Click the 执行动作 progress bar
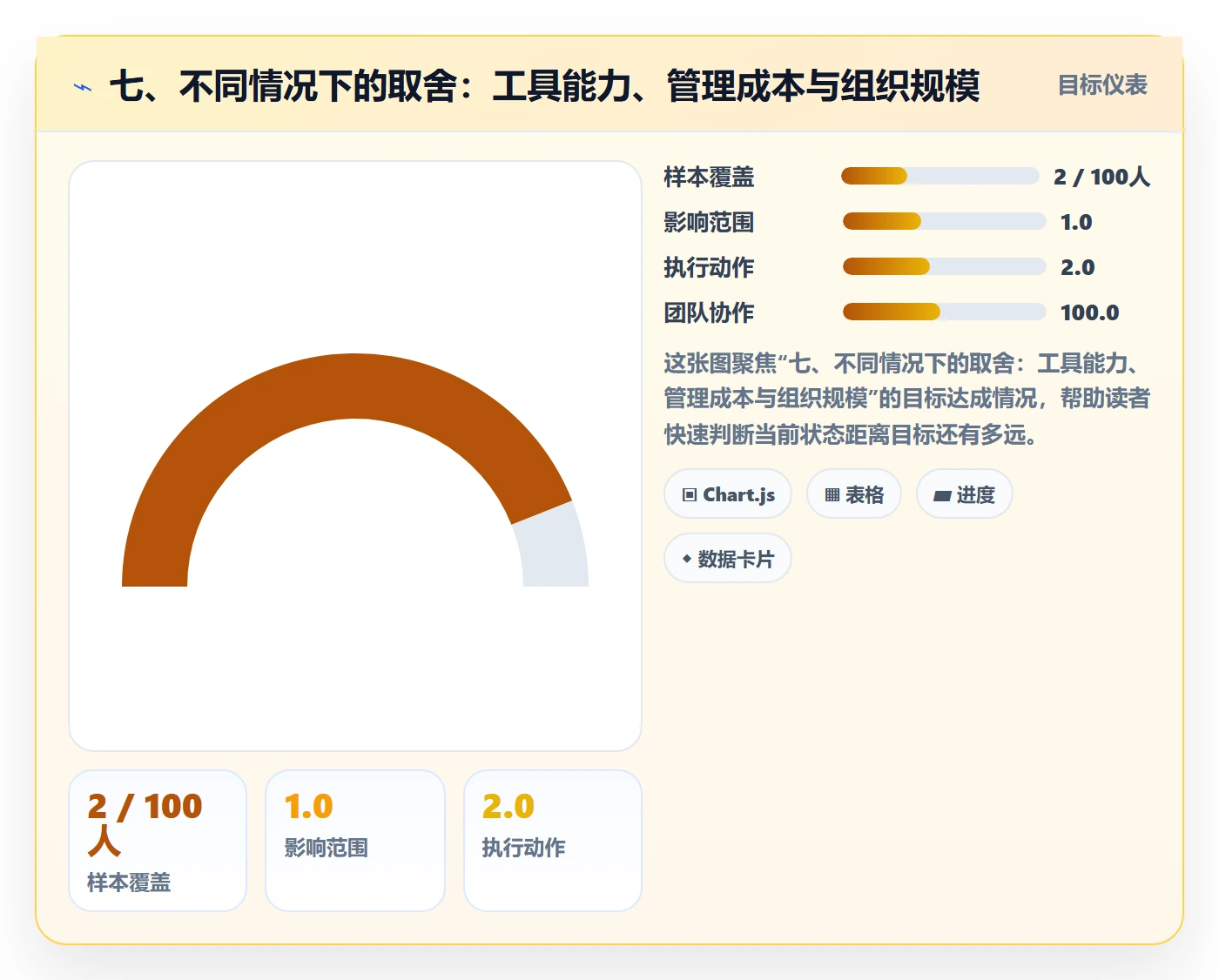Screen dimensions: 1219x980 [944, 266]
